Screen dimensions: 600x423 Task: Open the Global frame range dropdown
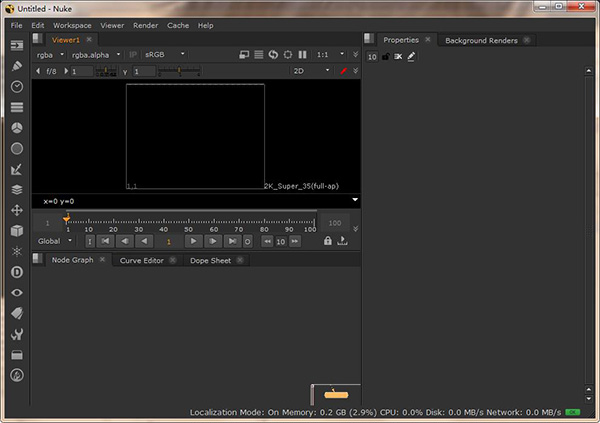tap(54, 241)
